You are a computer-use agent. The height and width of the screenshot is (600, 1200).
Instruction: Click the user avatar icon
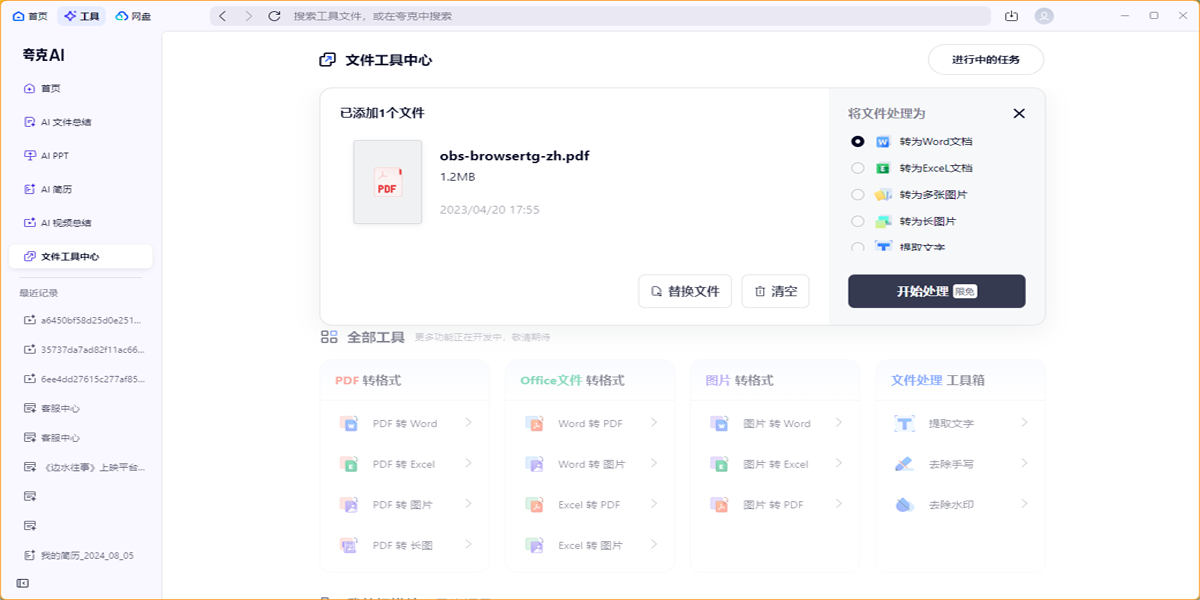coord(1044,16)
